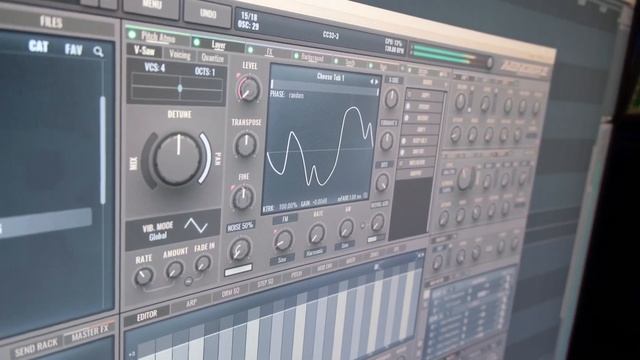Toggle the Pitch Atmo layer power LED
Screen dimensions: 640x360
coord(131,34)
